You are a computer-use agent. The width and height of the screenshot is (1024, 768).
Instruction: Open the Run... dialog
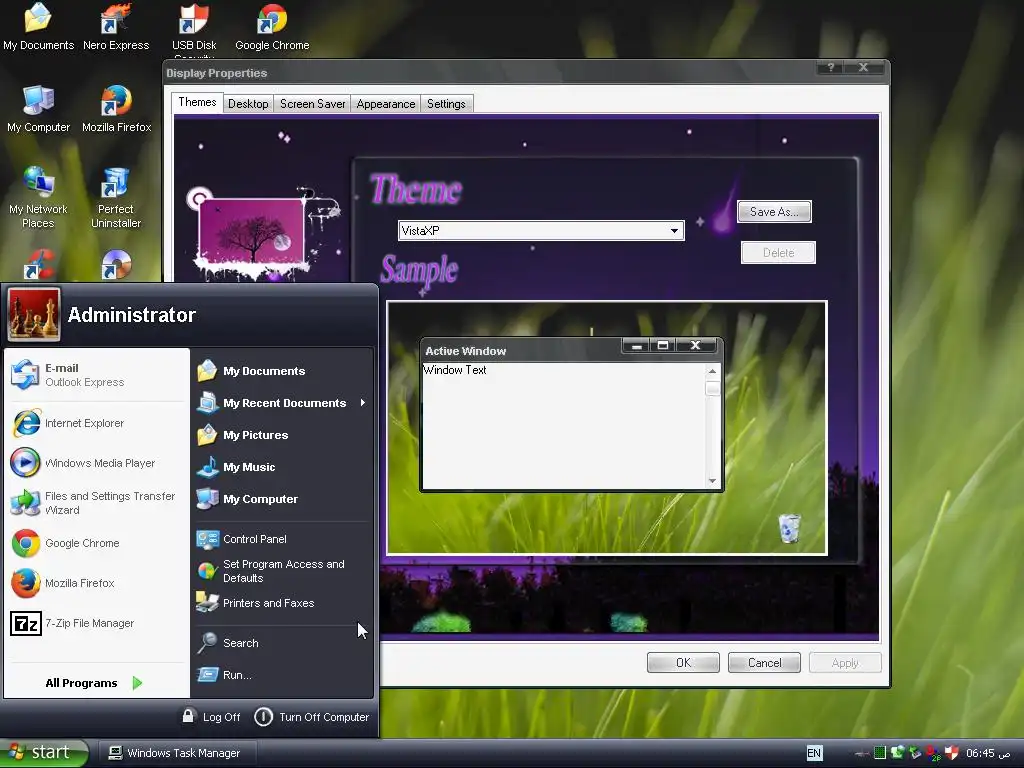pyautogui.click(x=283, y=675)
